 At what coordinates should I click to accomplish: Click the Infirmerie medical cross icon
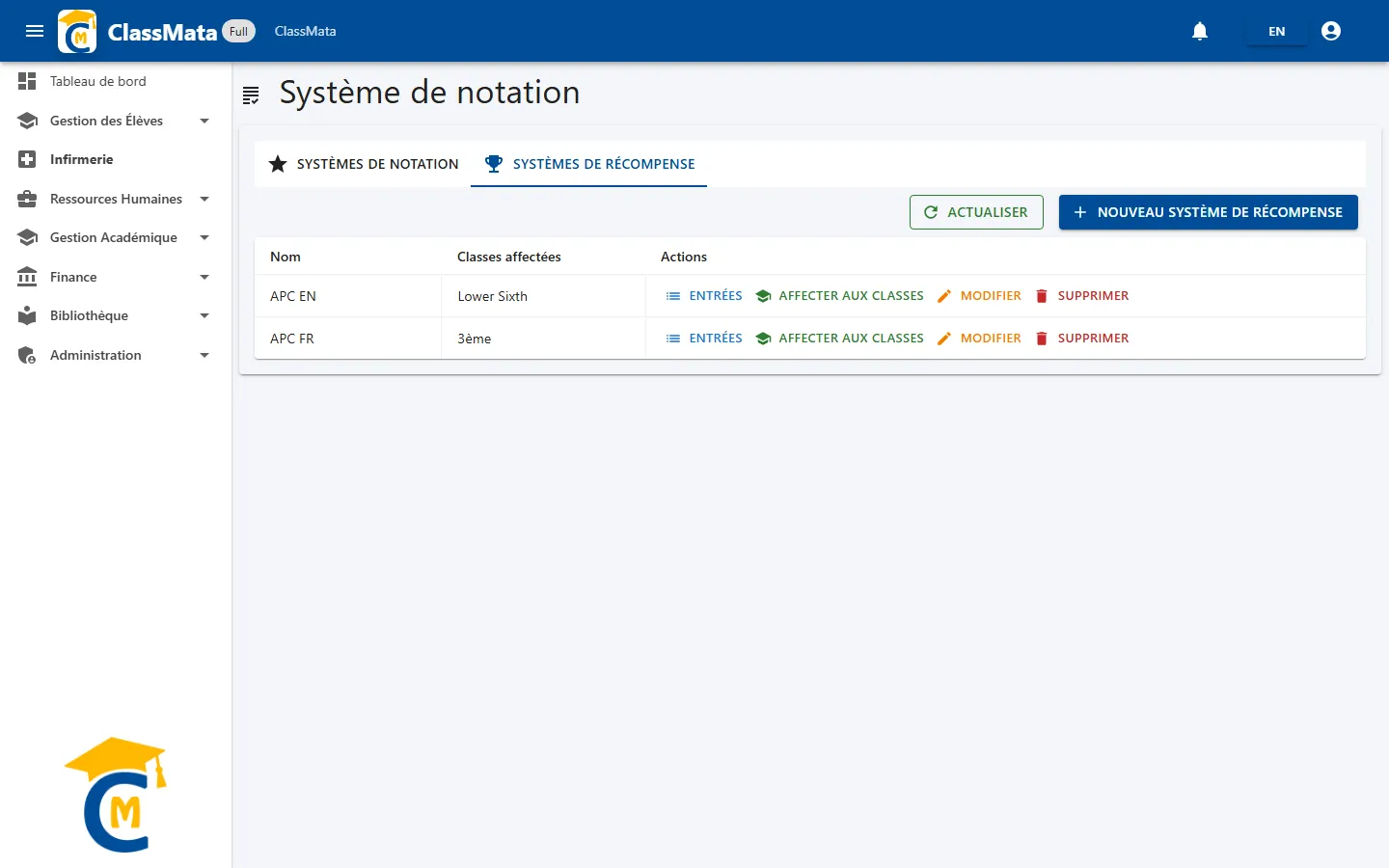[x=27, y=159]
